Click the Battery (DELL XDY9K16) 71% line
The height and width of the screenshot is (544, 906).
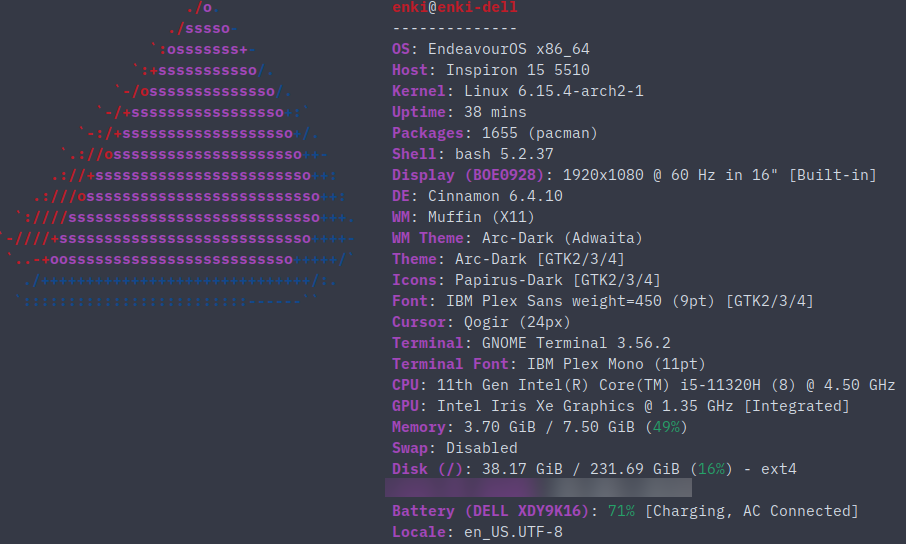(x=625, y=511)
